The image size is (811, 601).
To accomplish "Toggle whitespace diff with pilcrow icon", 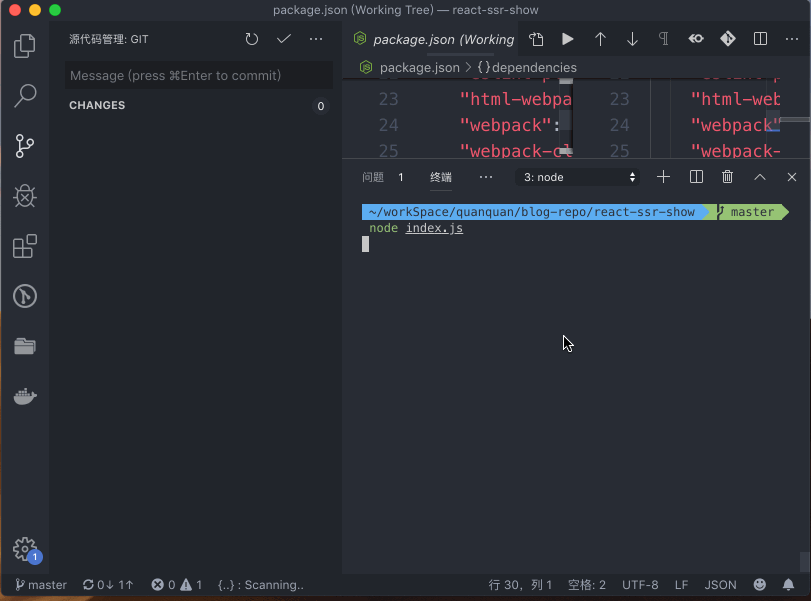I will 664,39.
